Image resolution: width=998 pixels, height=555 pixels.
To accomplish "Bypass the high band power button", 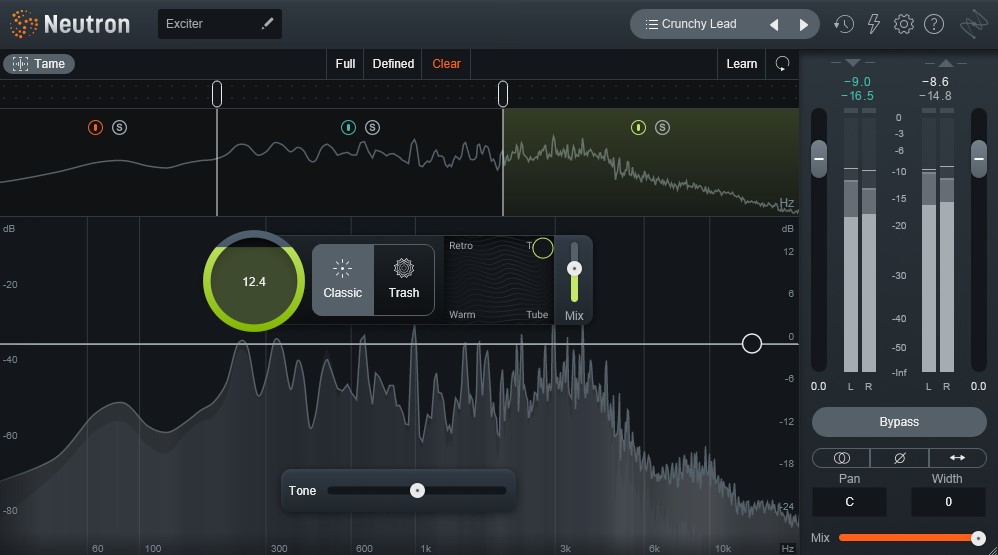I will [638, 128].
